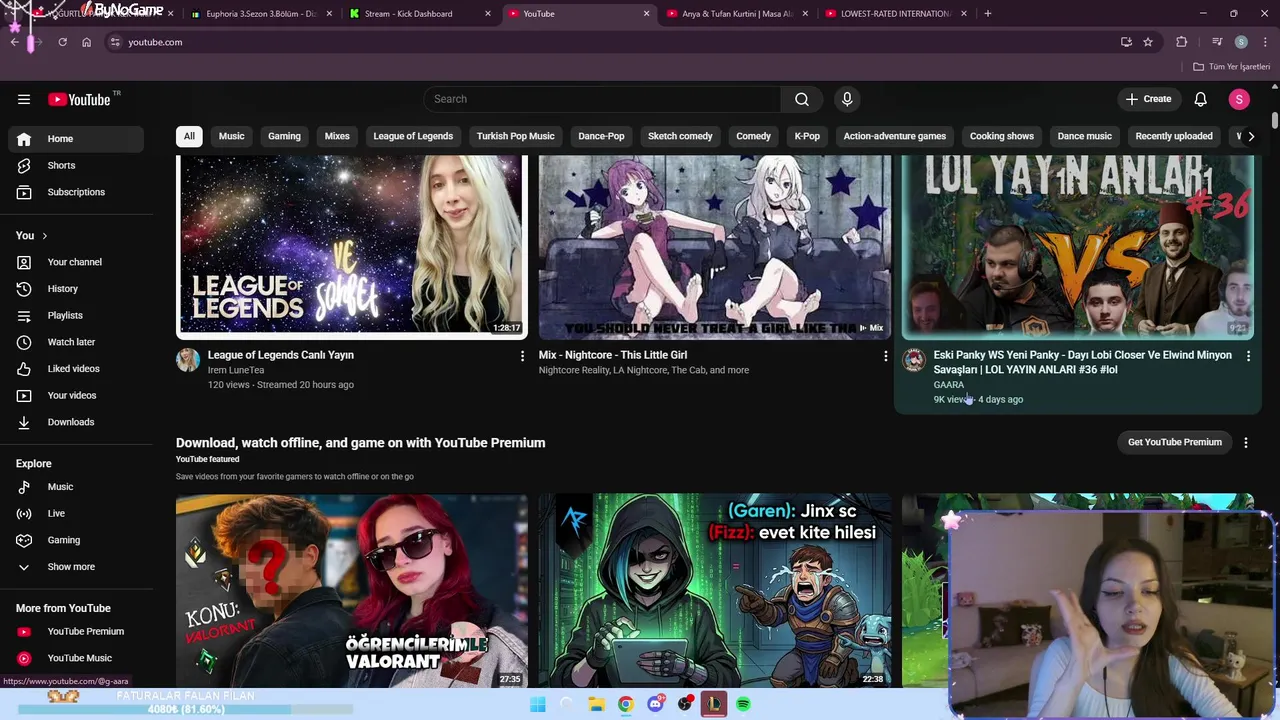This screenshot has height=720, width=1280.
Task: Open Live under Explore
Action: [78, 513]
